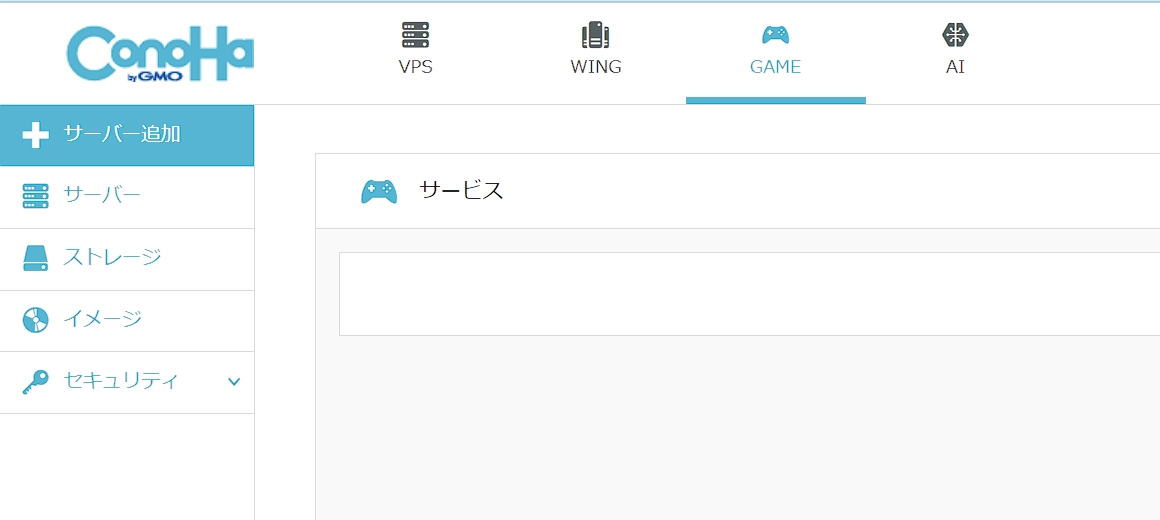The image size is (1160, 520).
Task: Open the ストレージ sidebar menu item
Action: click(x=127, y=259)
